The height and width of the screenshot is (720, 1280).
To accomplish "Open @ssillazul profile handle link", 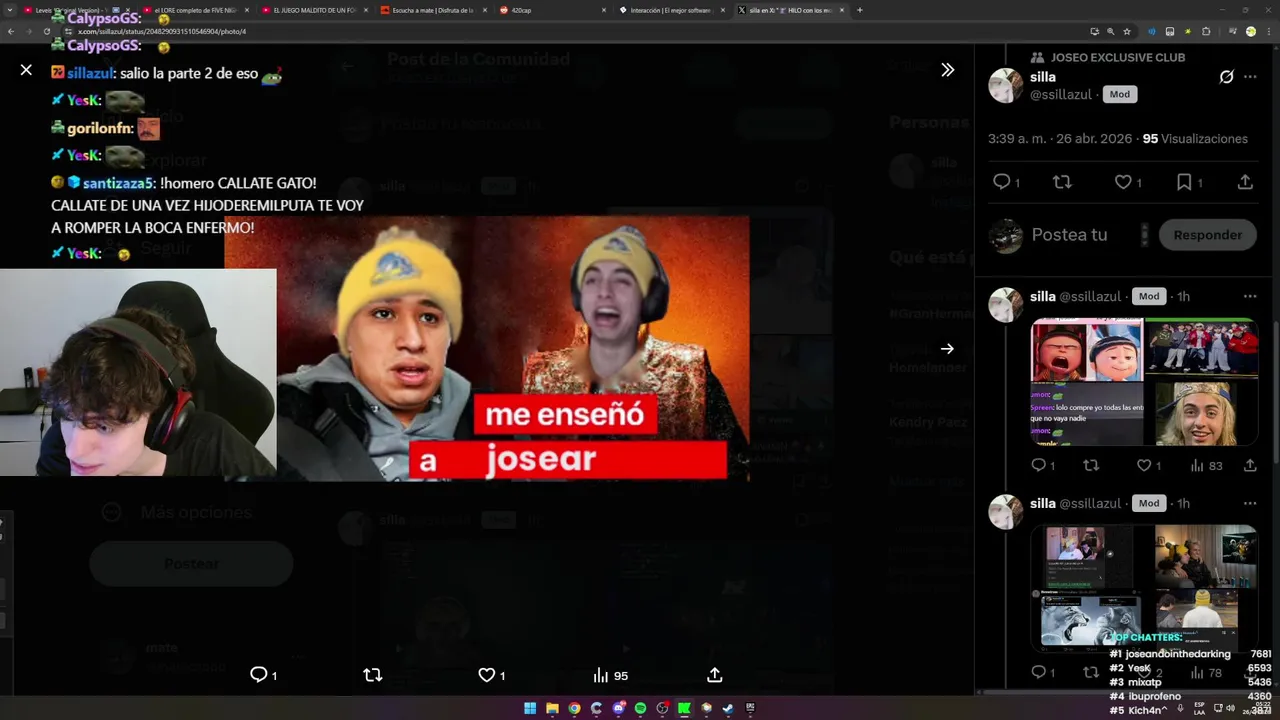I will click(x=1061, y=94).
